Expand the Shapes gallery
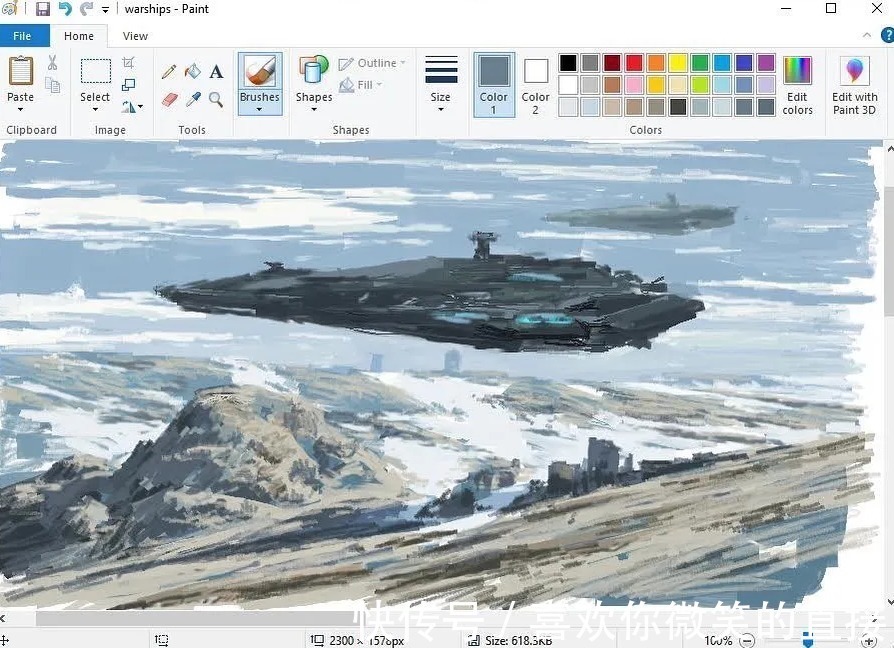894x648 pixels. pyautogui.click(x=313, y=84)
